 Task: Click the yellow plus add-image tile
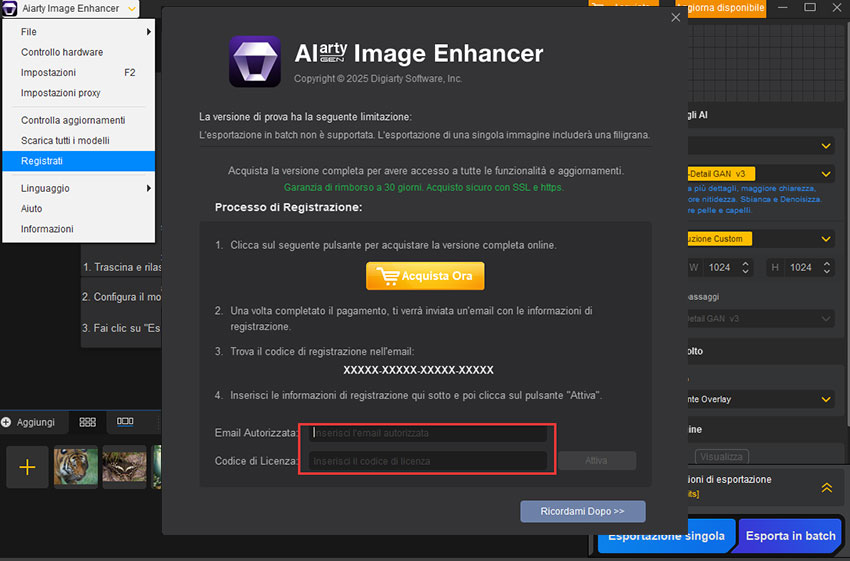click(27, 467)
